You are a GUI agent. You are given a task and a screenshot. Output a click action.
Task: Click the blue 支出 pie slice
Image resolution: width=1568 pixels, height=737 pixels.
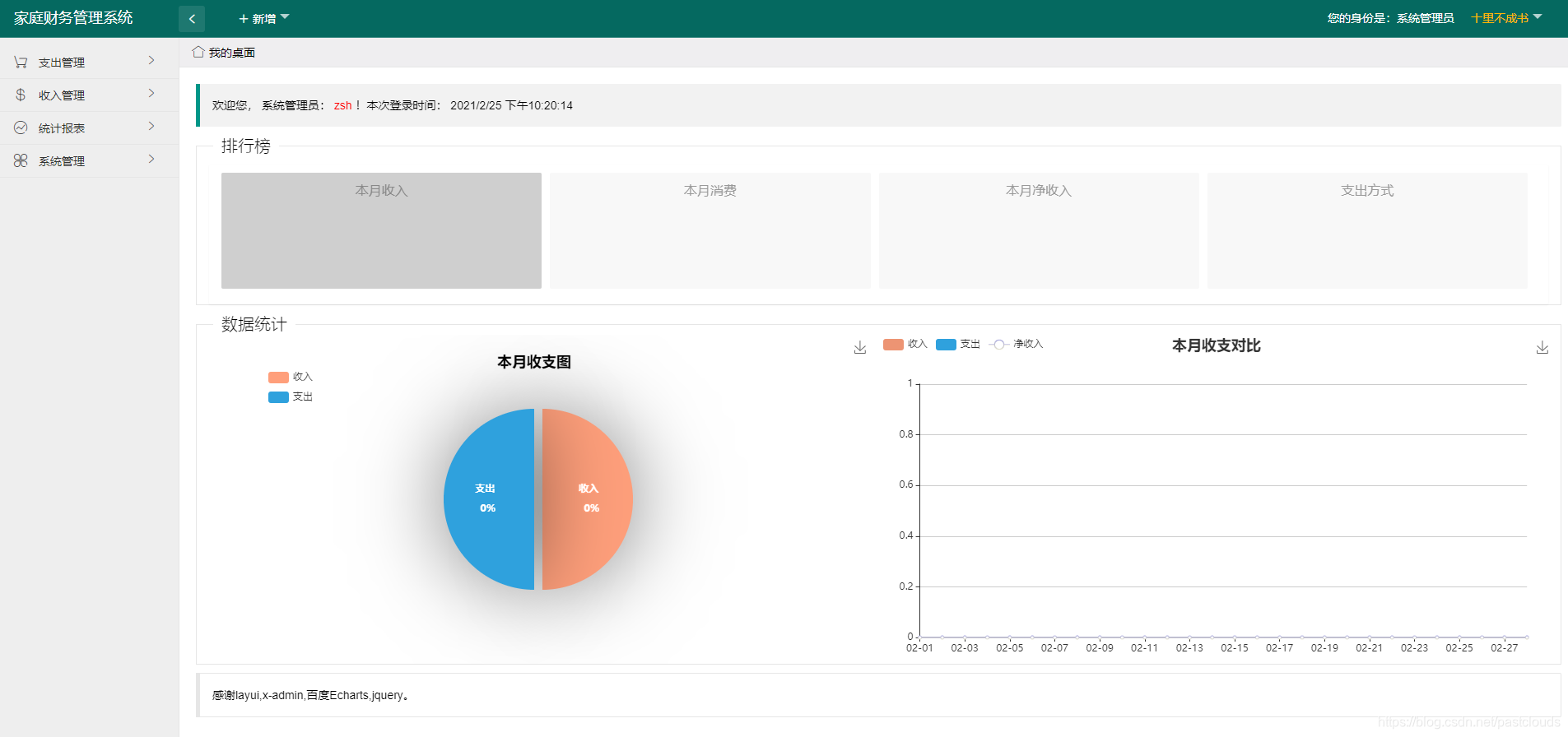pos(488,499)
